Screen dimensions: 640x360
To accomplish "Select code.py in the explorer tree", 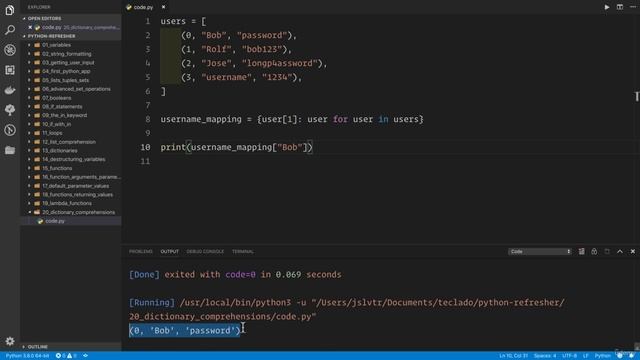I will pyautogui.click(x=55, y=221).
